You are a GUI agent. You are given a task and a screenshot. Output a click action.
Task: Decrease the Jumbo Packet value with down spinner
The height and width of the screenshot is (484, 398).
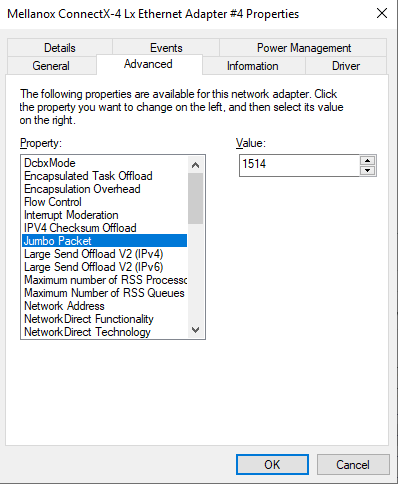[x=368, y=171]
